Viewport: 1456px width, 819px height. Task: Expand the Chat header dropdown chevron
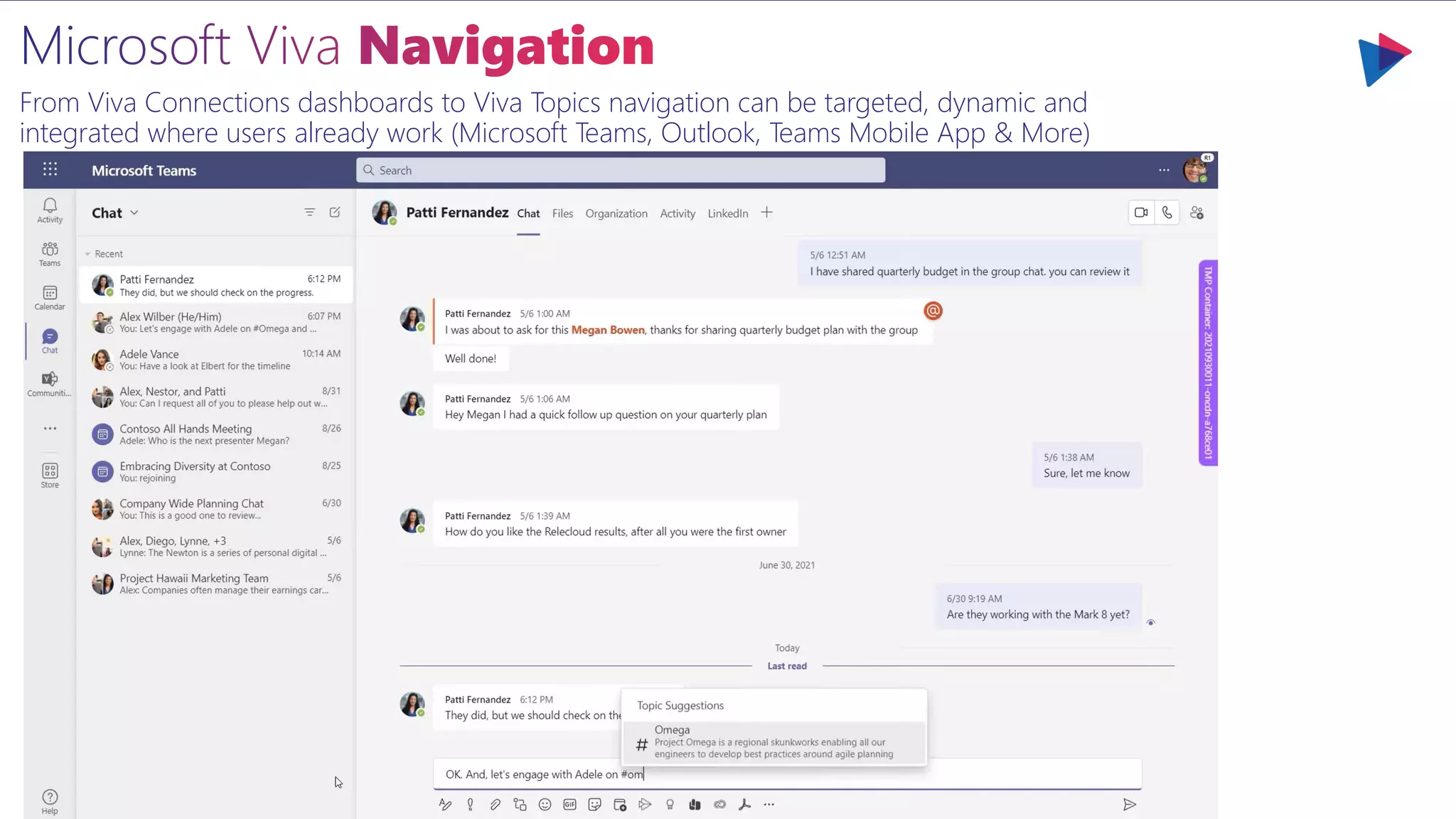tap(134, 213)
